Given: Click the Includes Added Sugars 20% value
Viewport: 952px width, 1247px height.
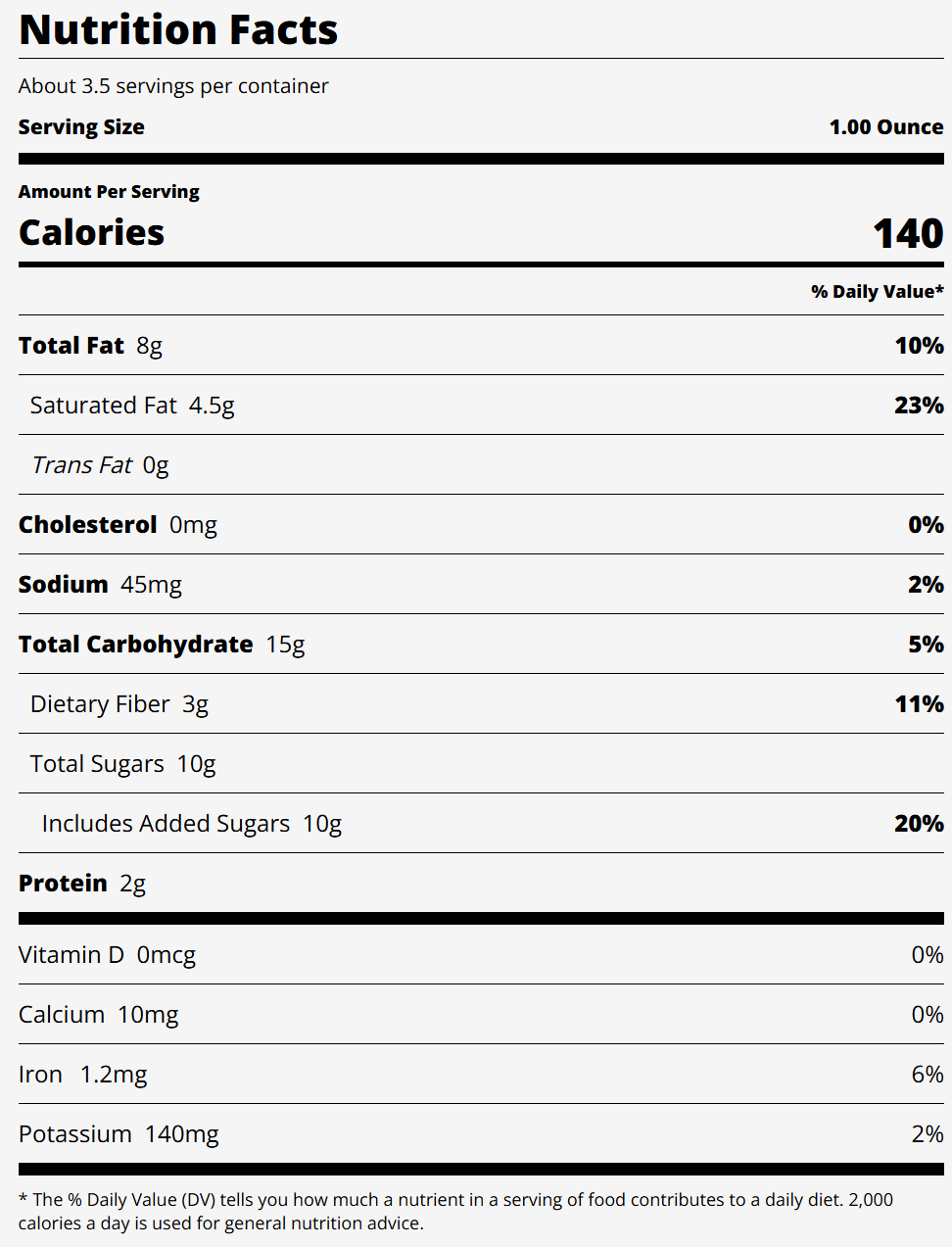Looking at the screenshot, I should [919, 824].
